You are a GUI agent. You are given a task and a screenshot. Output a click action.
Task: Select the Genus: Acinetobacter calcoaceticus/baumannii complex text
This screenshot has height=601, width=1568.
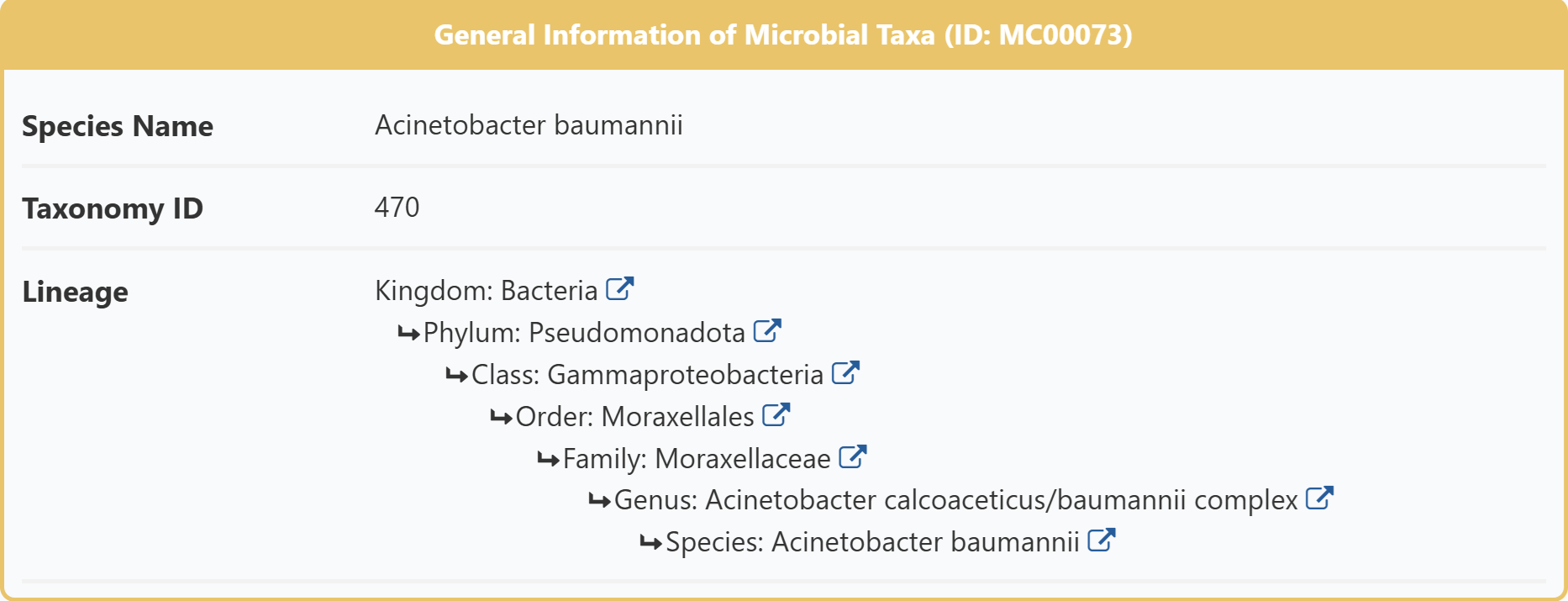point(956,500)
